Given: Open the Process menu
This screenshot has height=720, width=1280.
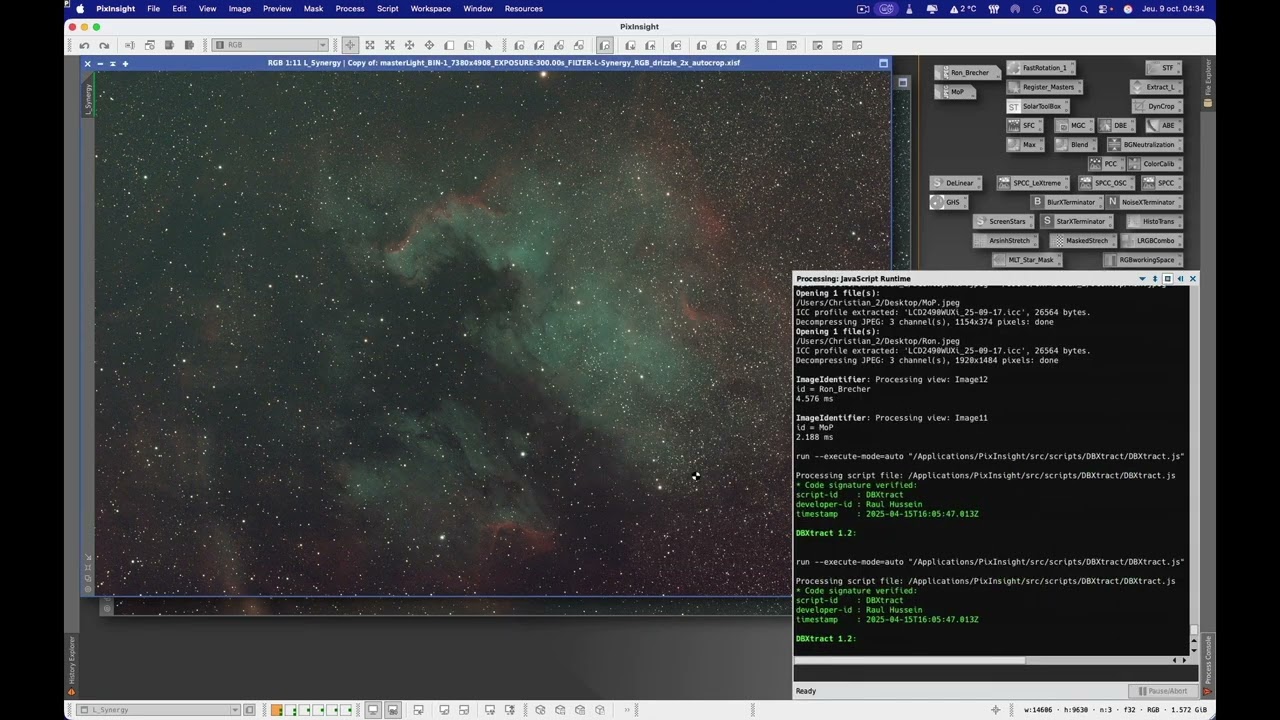Looking at the screenshot, I should point(350,9).
